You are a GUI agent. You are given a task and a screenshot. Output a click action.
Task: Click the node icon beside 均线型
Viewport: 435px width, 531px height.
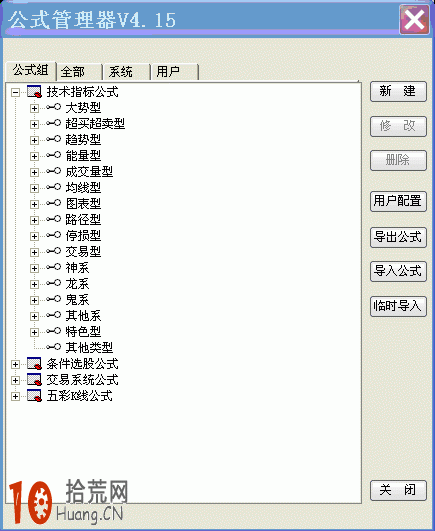(53, 187)
